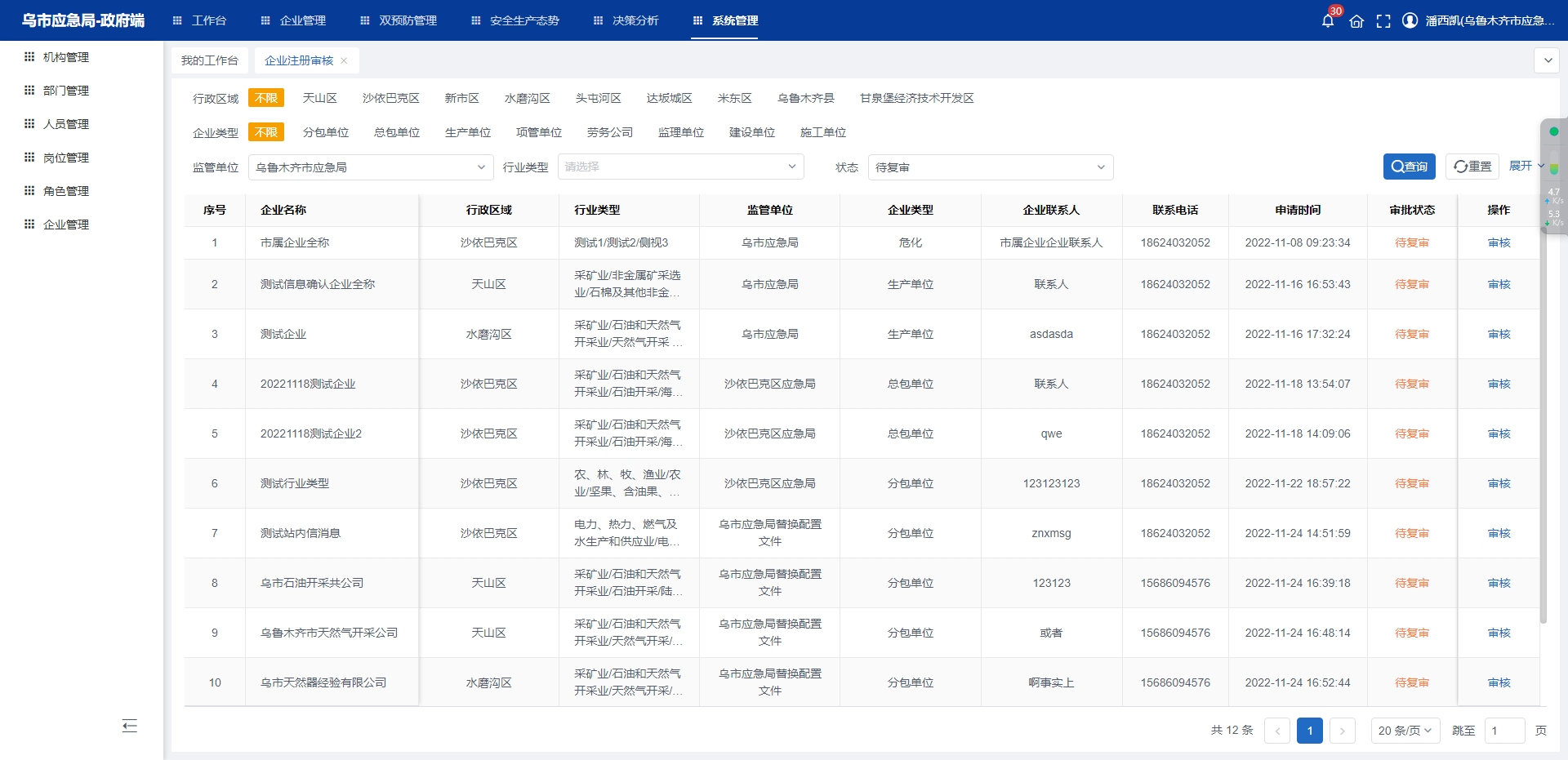Click the table vertical scrollbar
The height and width of the screenshot is (760, 1568).
[x=1543, y=424]
